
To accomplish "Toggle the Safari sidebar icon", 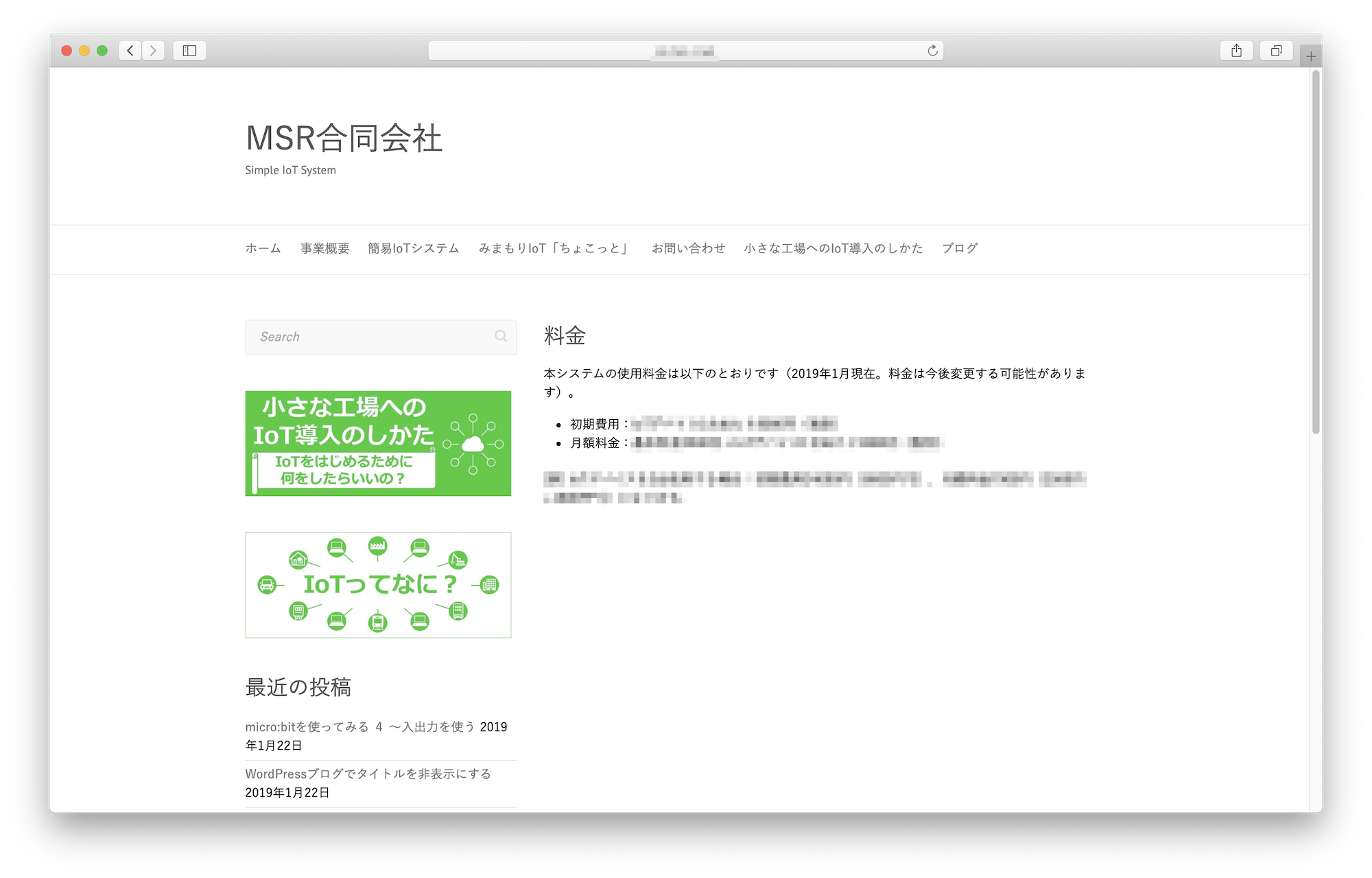I will [189, 51].
